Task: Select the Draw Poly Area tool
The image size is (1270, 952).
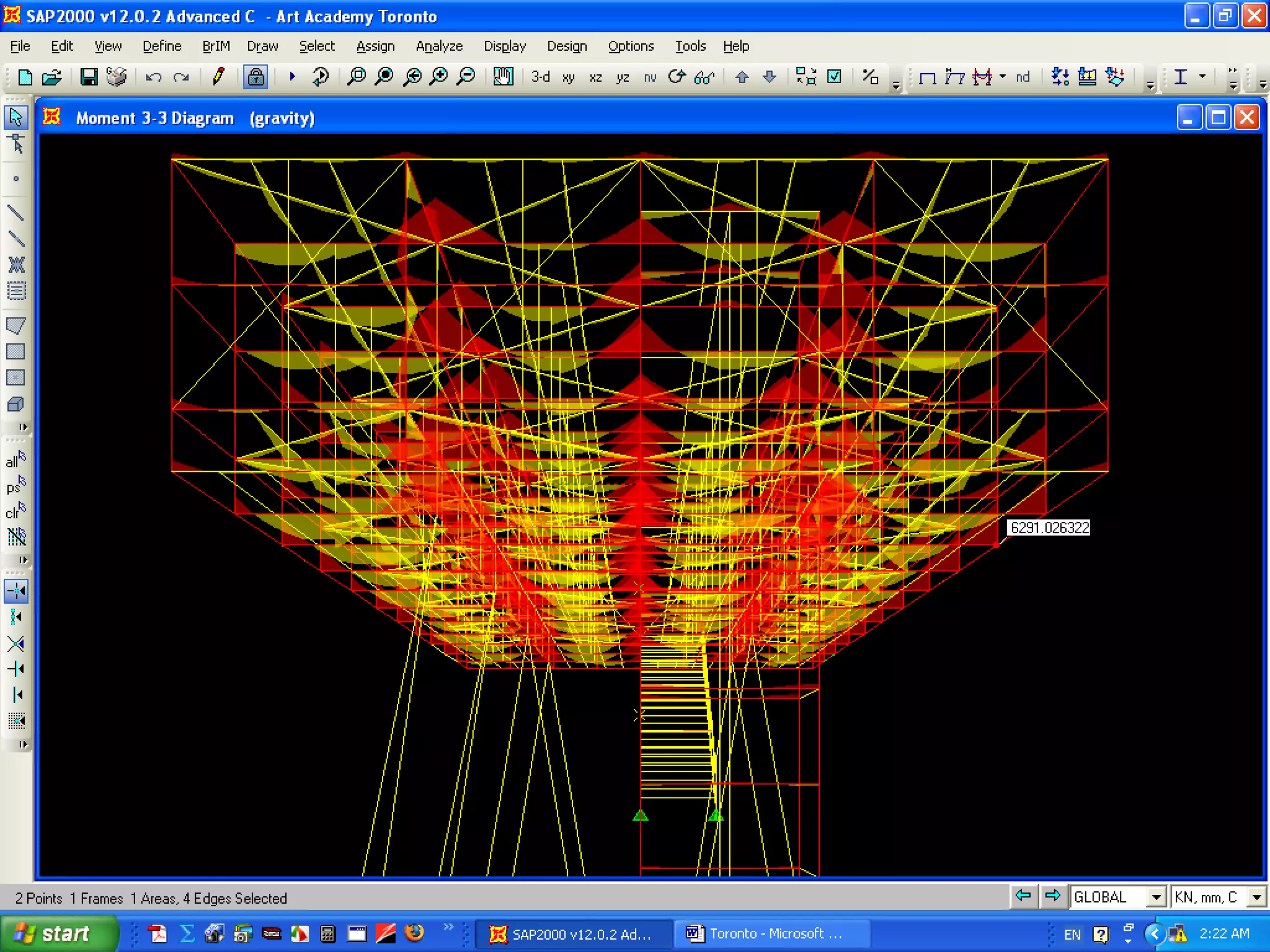Action: tap(16, 325)
